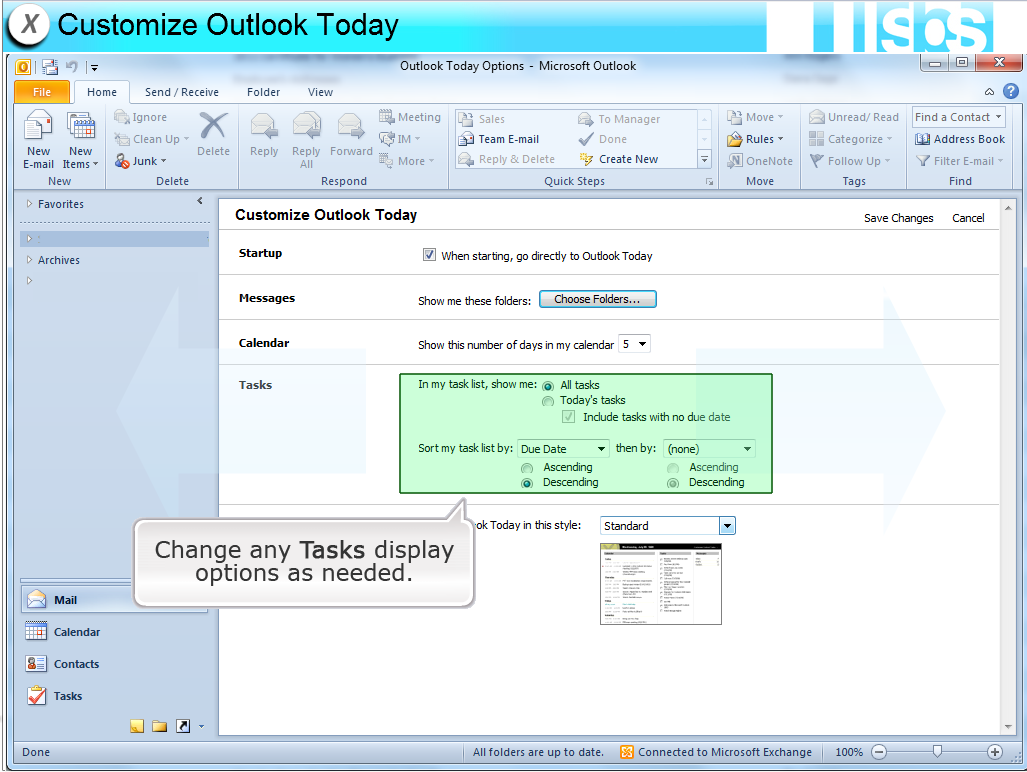
Task: Click the Shortcuts icon at pane bottom
Action: (x=183, y=726)
